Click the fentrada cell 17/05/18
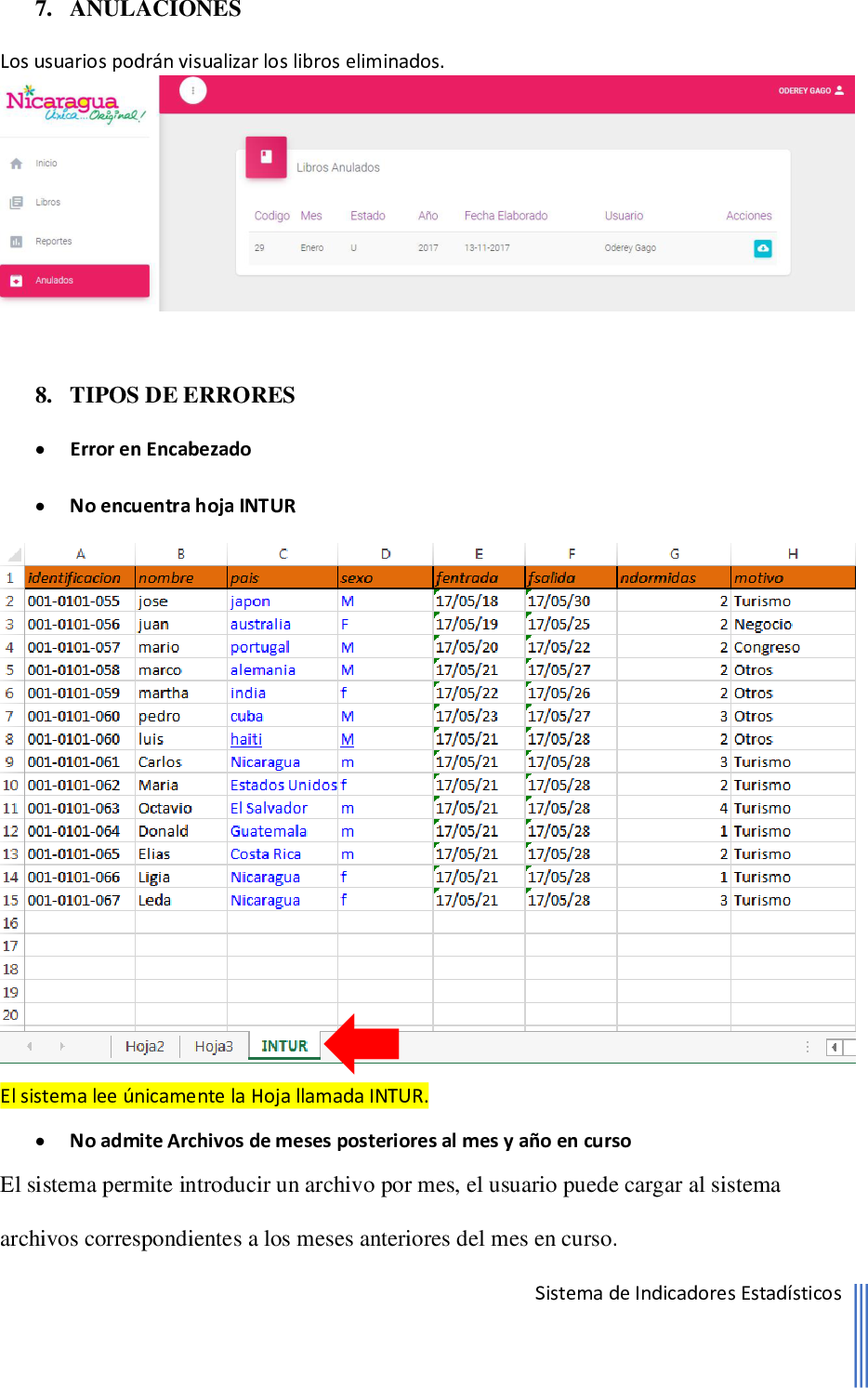Screen dimensions: 868x1388 pyautogui.click(x=479, y=601)
